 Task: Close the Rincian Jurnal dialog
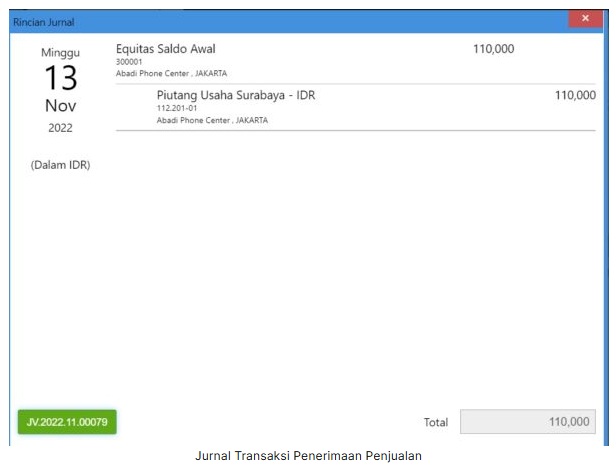click(583, 19)
